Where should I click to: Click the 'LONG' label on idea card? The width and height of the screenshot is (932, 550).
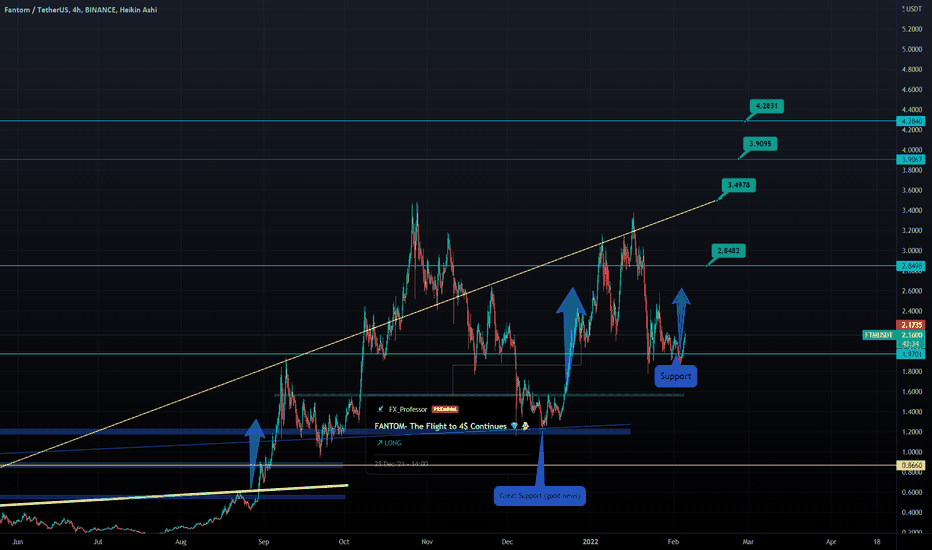pos(393,443)
